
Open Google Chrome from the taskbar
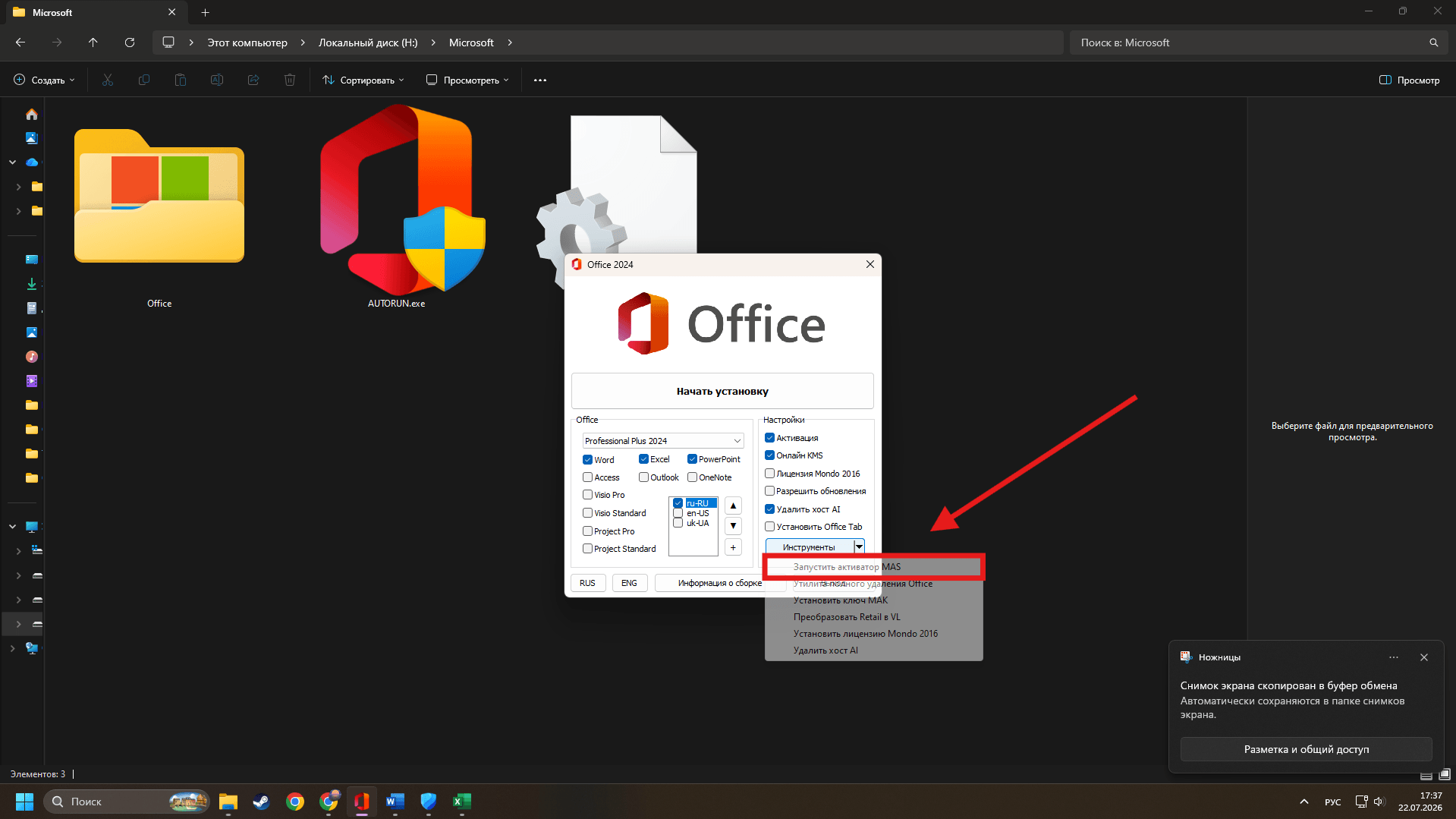[x=295, y=802]
